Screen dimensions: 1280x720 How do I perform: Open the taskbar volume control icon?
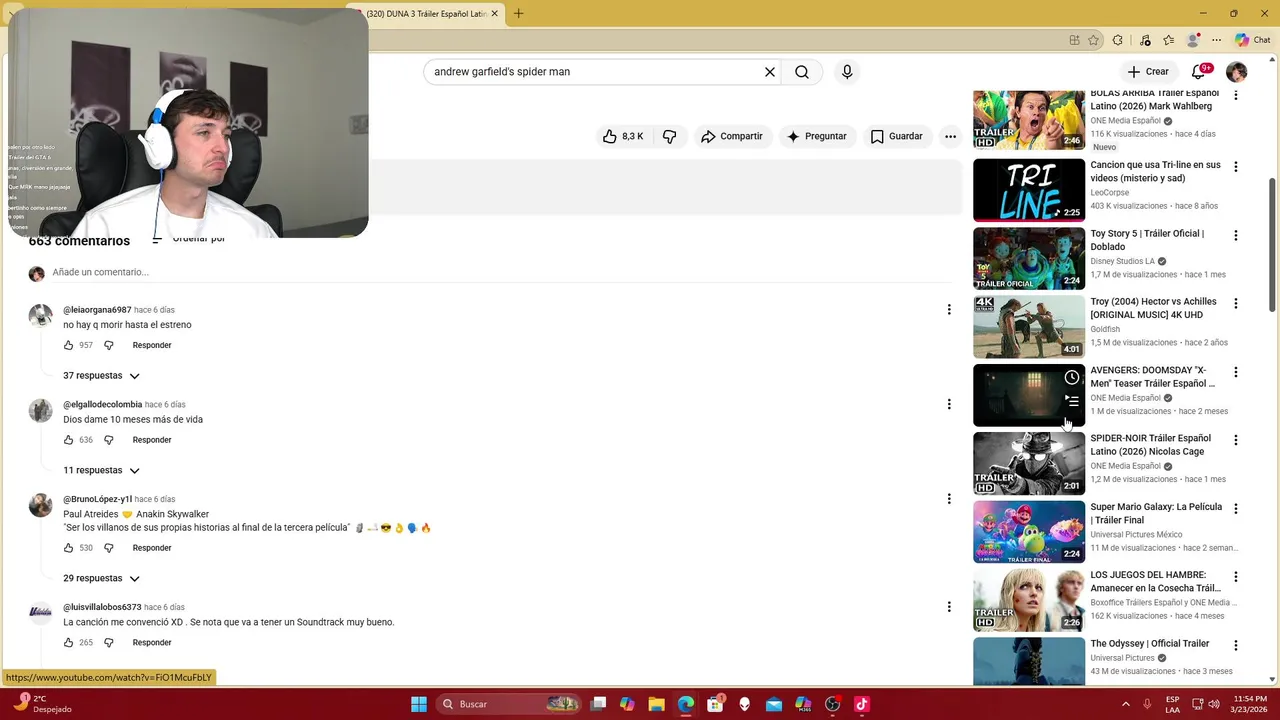(1215, 704)
